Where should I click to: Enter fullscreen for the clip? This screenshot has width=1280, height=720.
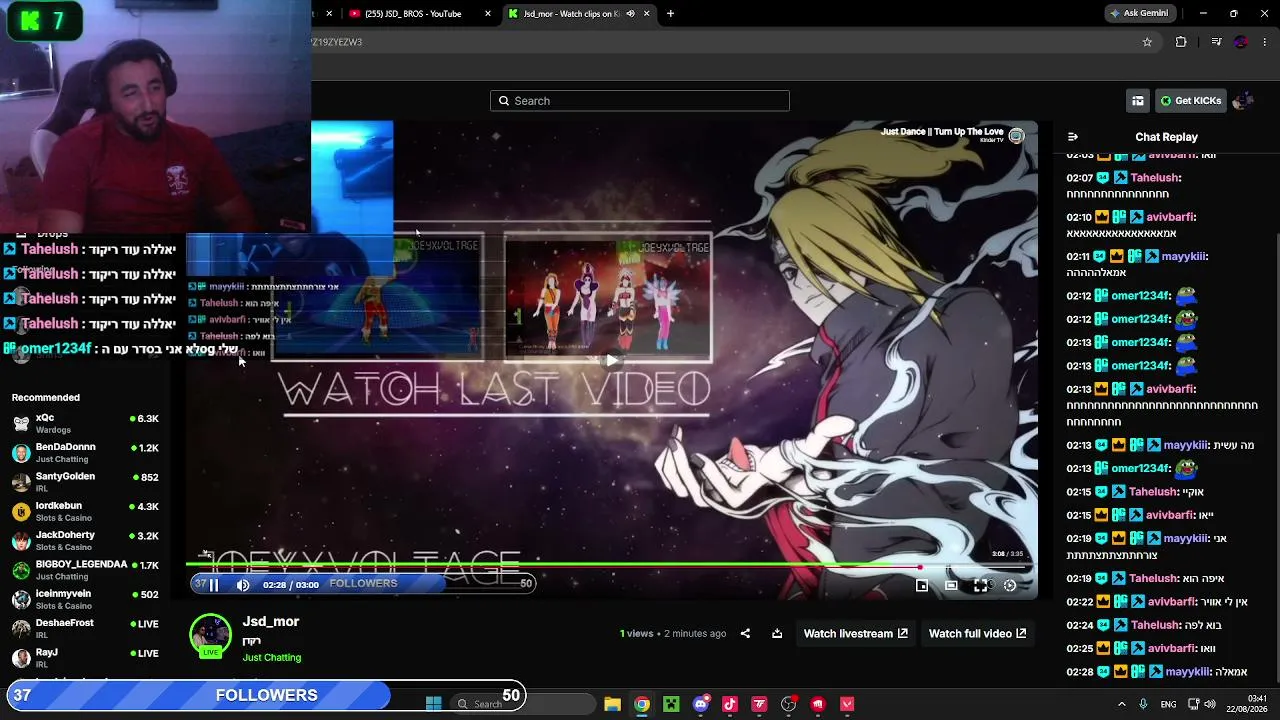click(980, 586)
